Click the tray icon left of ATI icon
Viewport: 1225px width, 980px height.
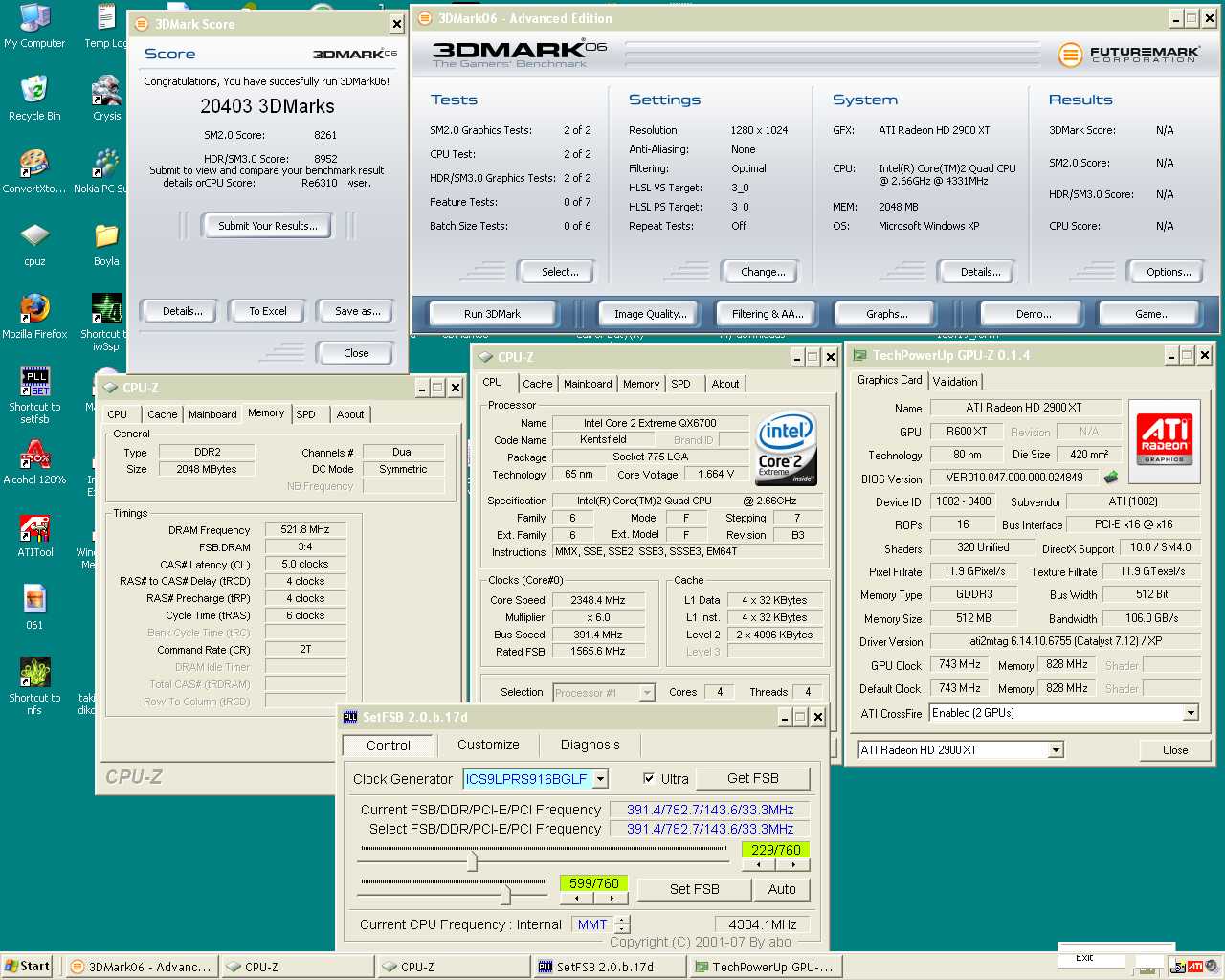(1178, 967)
